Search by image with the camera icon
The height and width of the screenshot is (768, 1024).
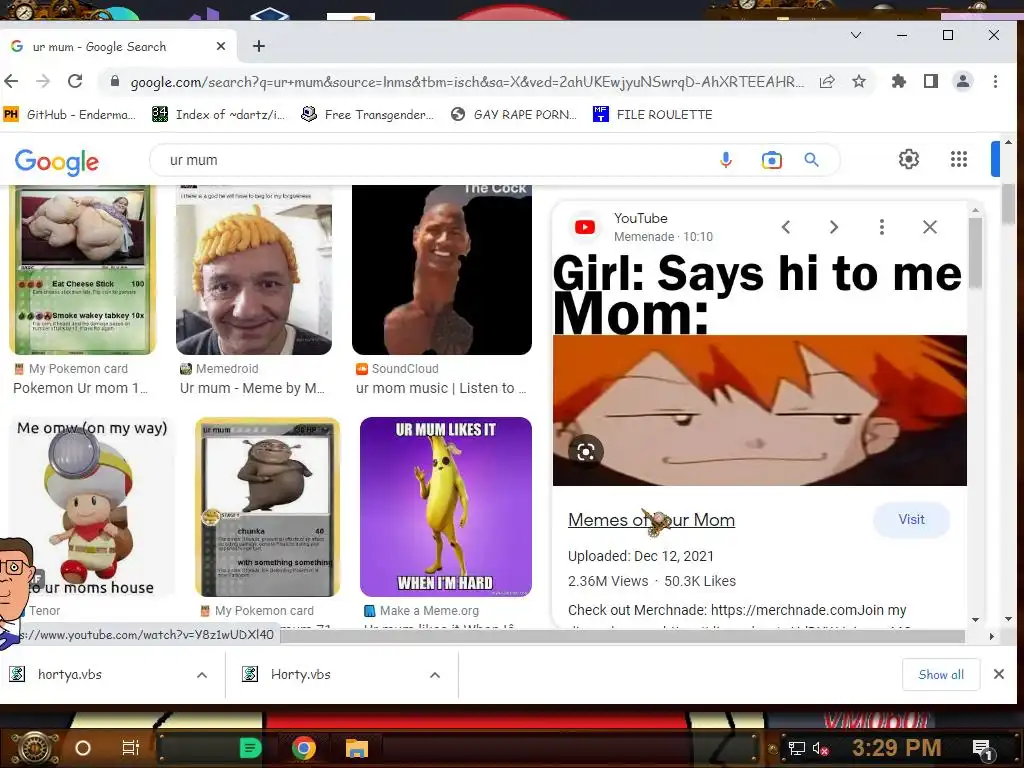pos(771,160)
